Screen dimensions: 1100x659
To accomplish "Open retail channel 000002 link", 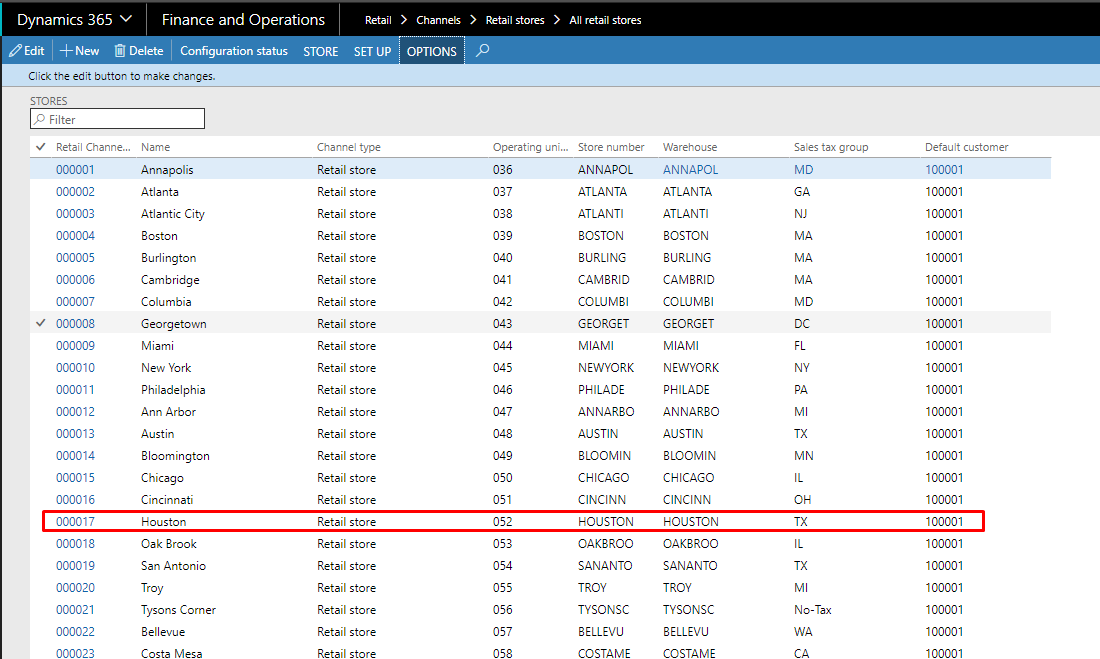I will [x=75, y=192].
